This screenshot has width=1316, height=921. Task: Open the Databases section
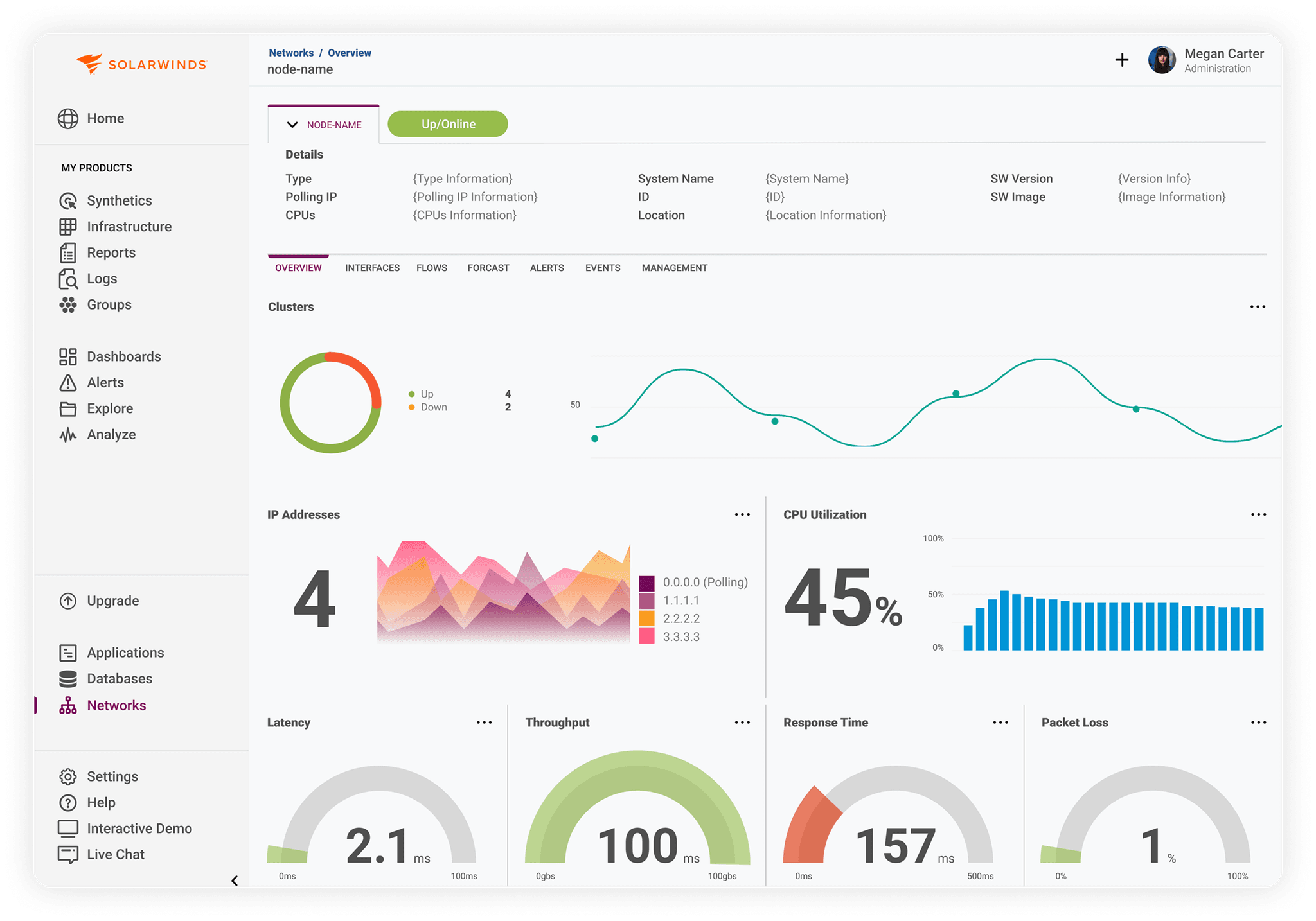(x=120, y=678)
